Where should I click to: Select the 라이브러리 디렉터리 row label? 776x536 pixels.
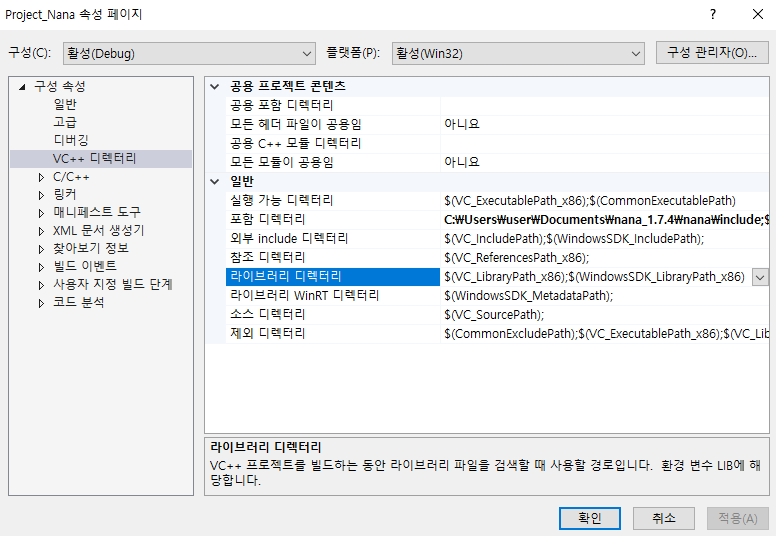click(333, 277)
